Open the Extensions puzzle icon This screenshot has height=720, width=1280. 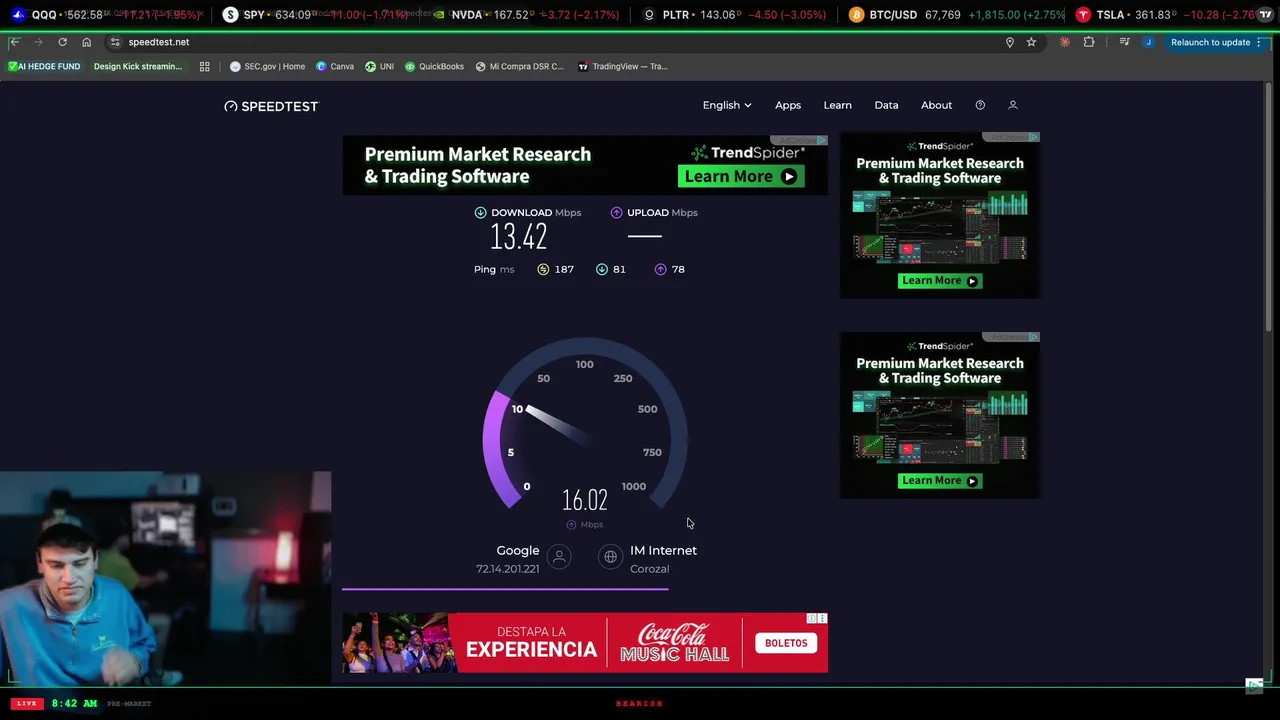(1089, 42)
